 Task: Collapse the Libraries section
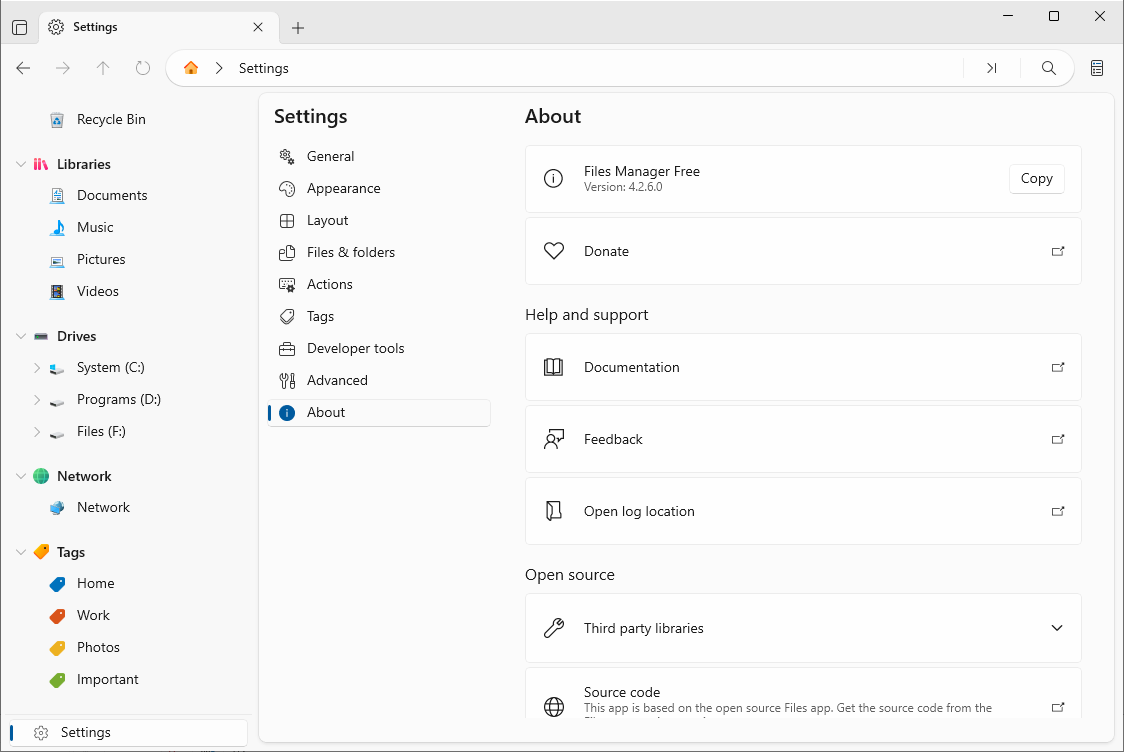tap(21, 164)
